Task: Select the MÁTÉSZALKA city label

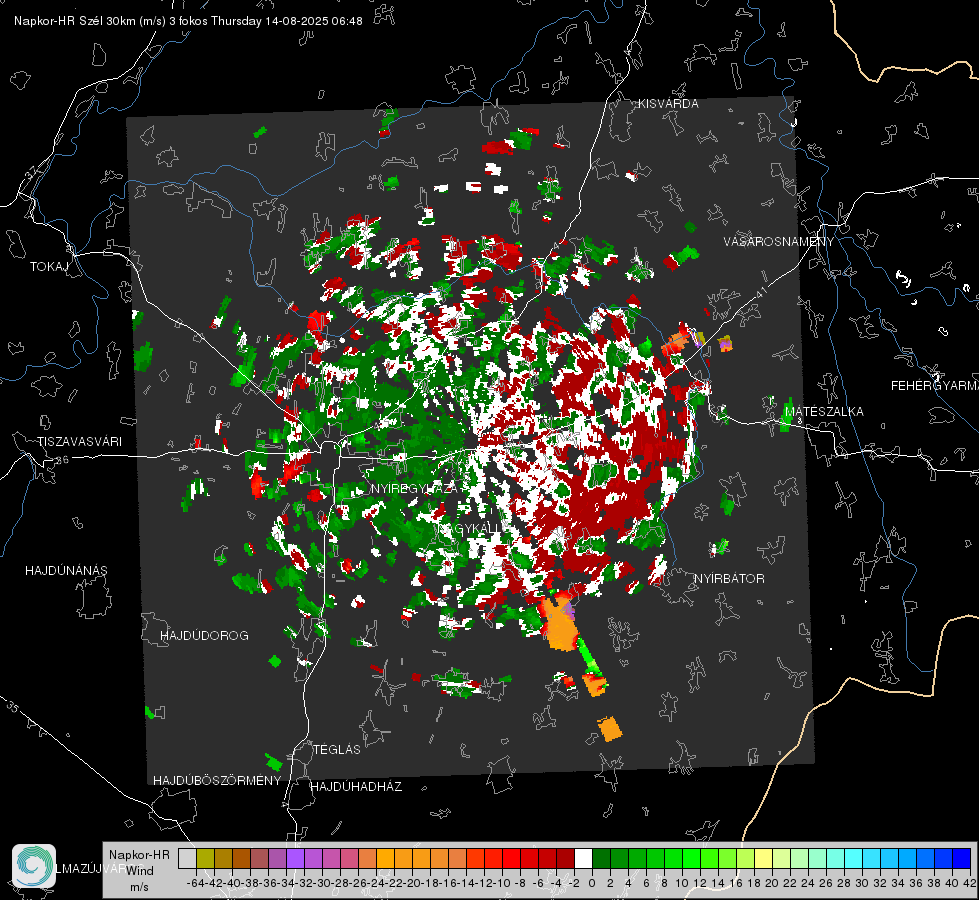Action: point(824,412)
